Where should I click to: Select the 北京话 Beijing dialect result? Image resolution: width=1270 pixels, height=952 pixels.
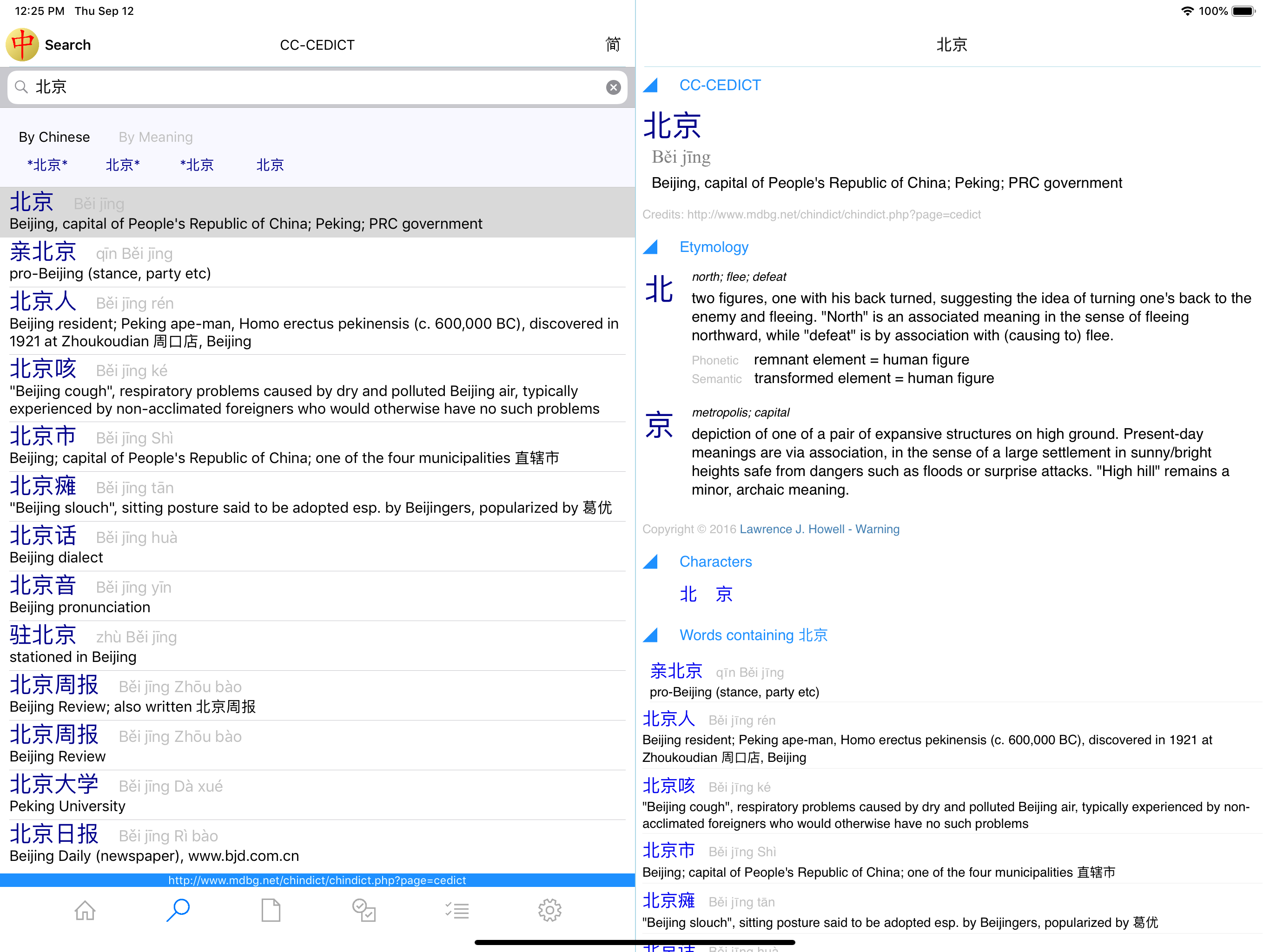pyautogui.click(x=317, y=547)
